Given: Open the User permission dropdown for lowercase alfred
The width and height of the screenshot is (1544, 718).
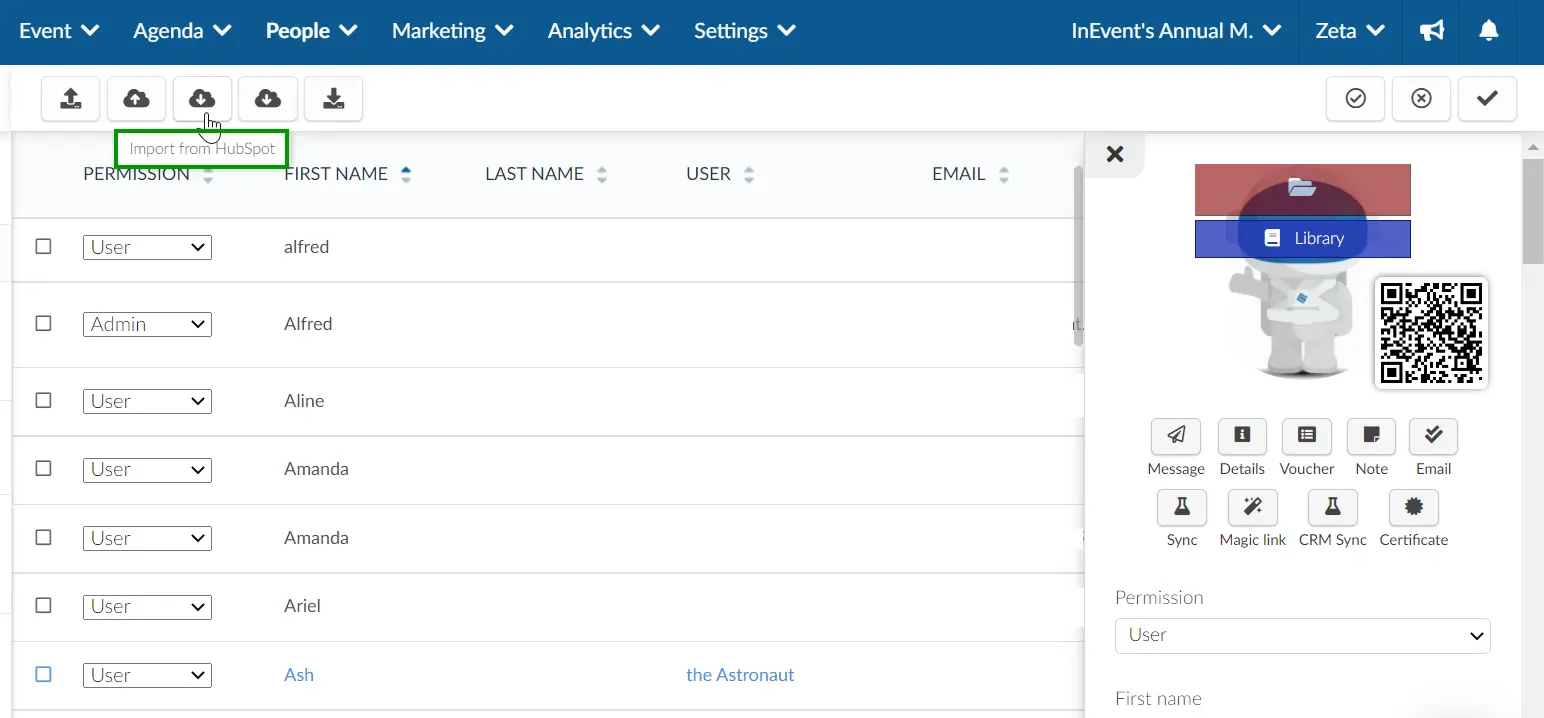Looking at the screenshot, I should point(147,247).
